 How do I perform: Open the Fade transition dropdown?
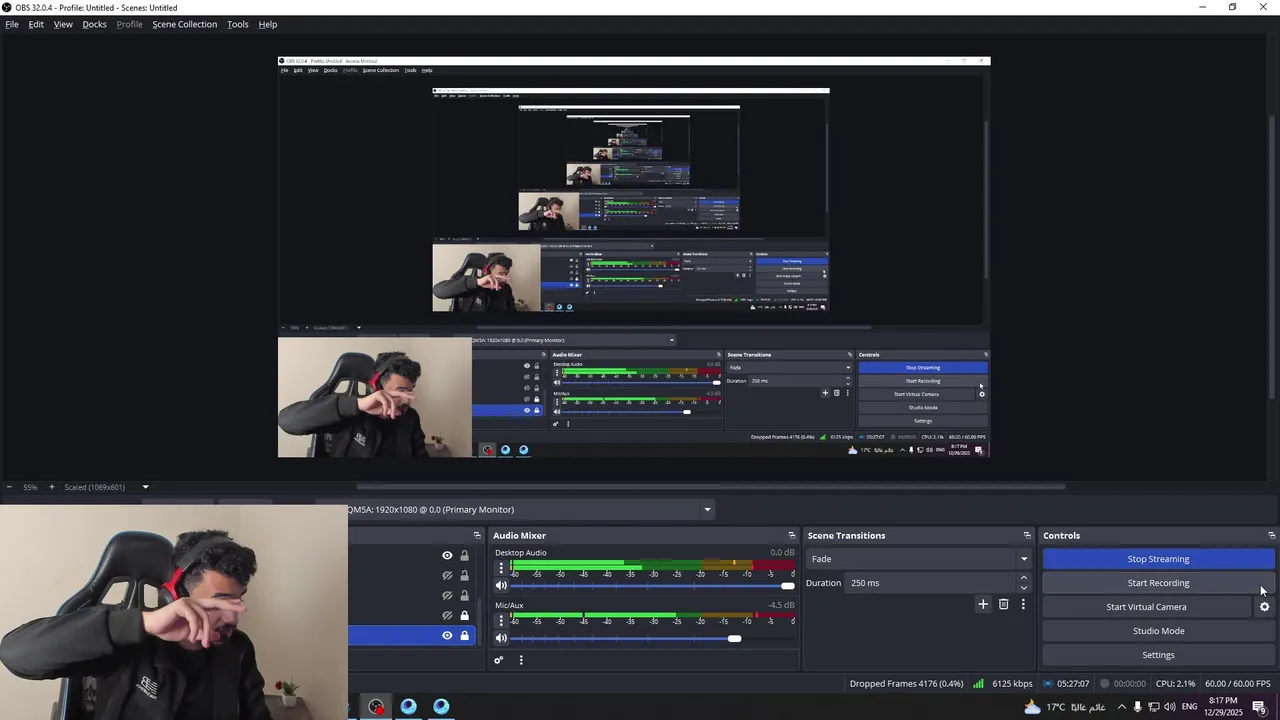click(x=919, y=559)
